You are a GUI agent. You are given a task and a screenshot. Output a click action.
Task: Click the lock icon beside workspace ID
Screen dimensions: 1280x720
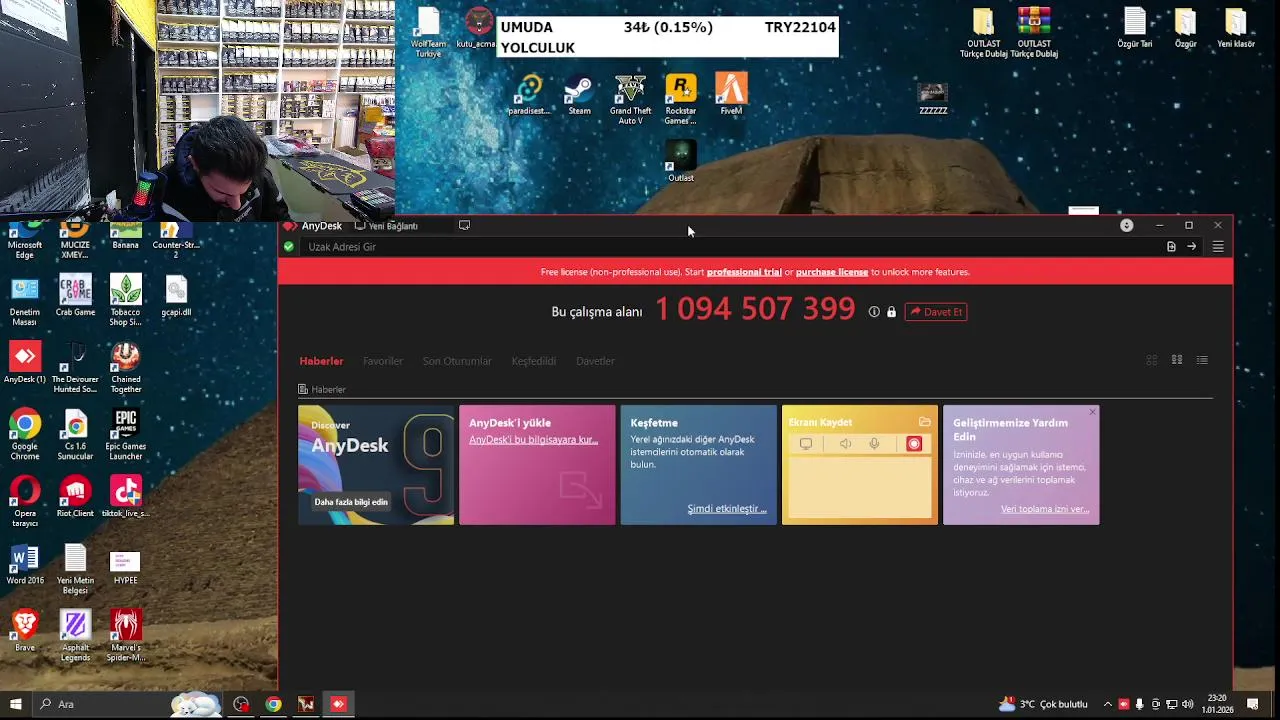[891, 312]
